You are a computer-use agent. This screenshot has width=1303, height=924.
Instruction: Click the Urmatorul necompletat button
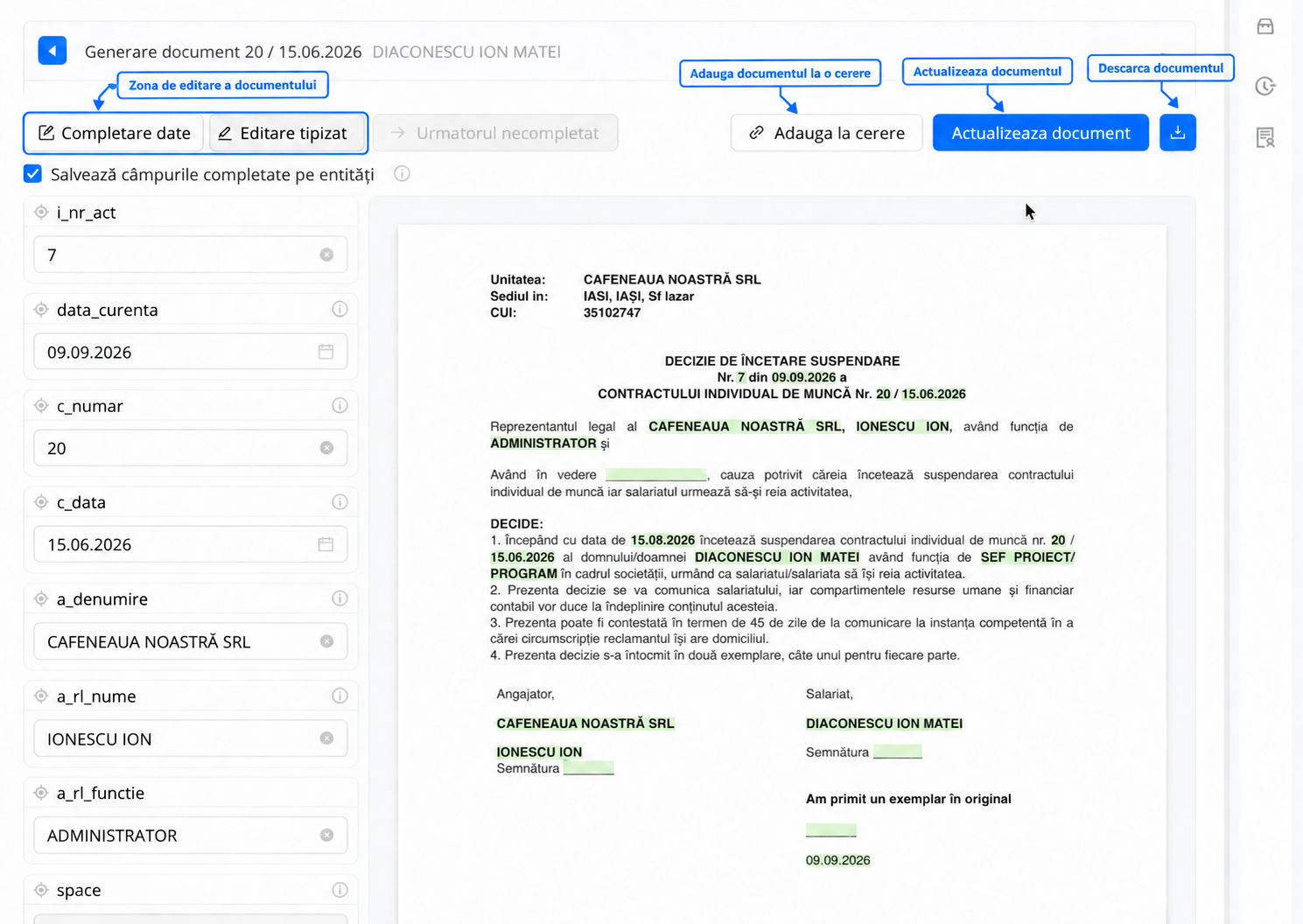click(495, 133)
